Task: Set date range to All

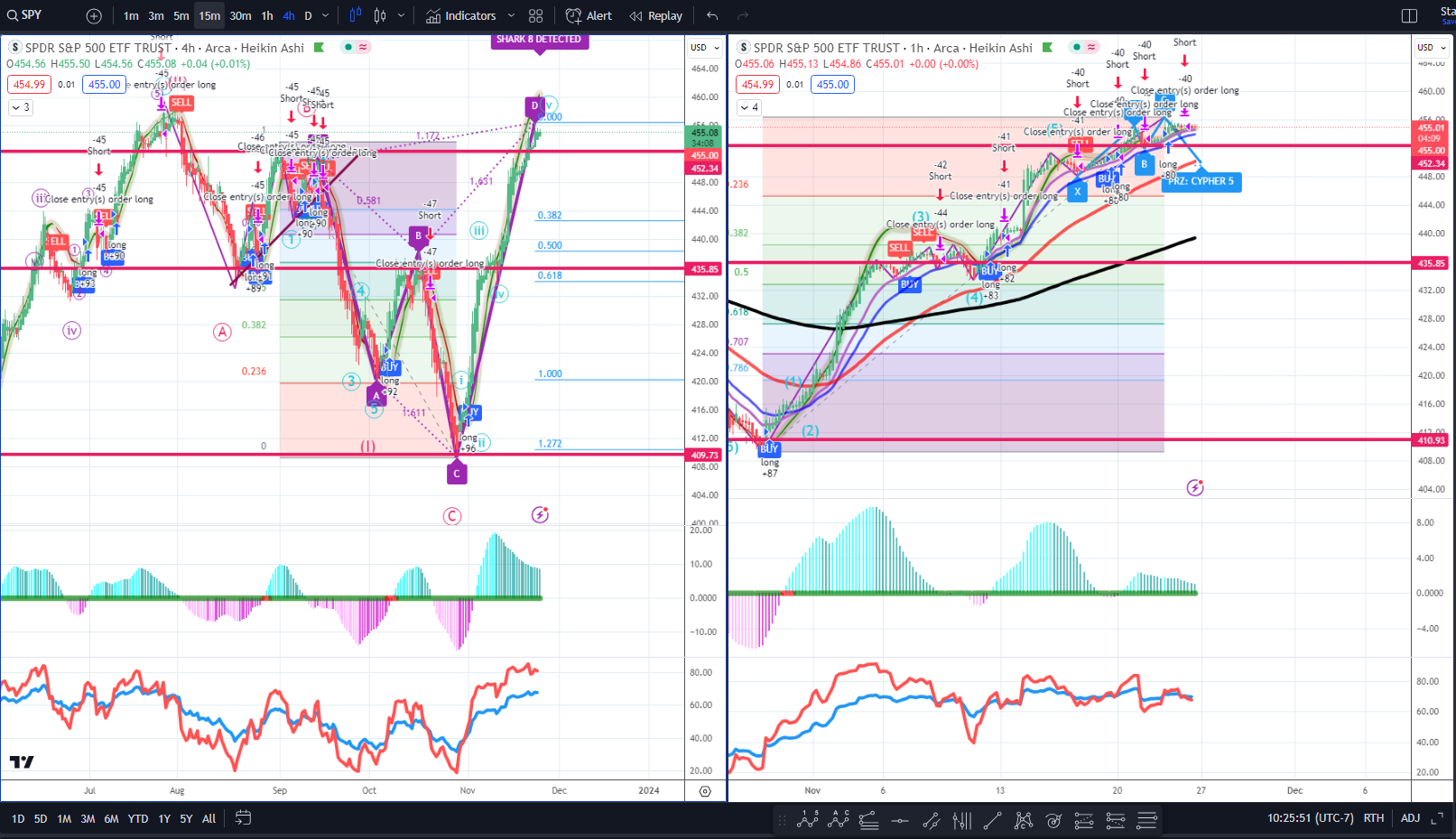Action: [x=209, y=819]
